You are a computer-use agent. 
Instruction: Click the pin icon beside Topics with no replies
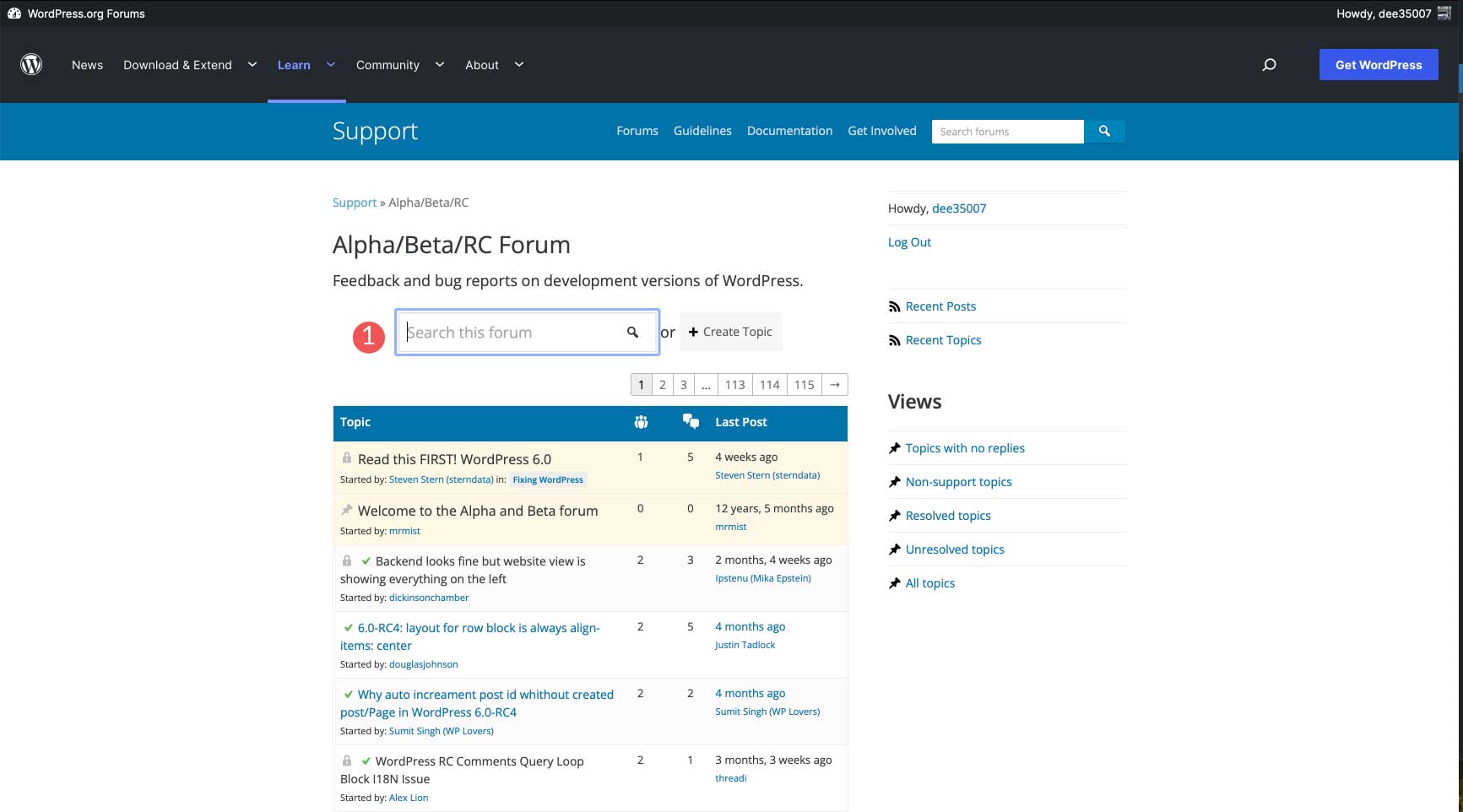[x=895, y=448]
